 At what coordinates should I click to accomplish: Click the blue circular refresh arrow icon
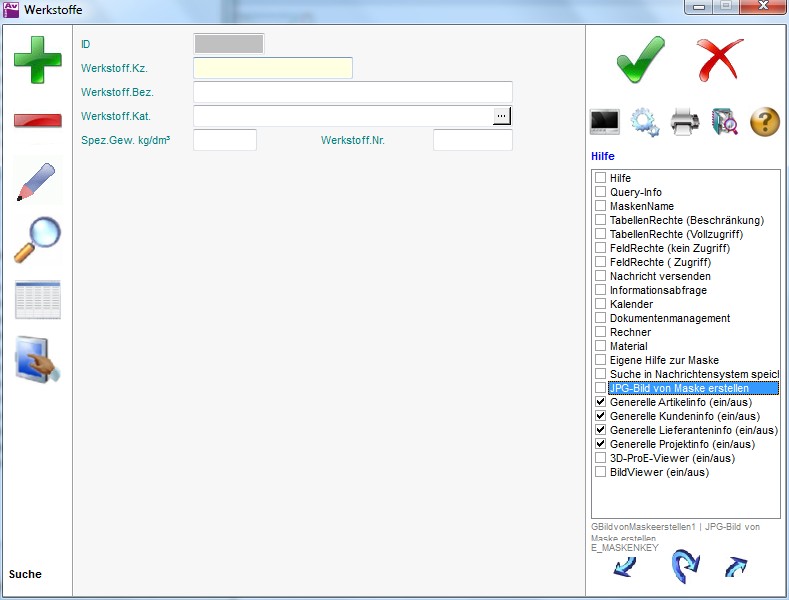click(685, 565)
